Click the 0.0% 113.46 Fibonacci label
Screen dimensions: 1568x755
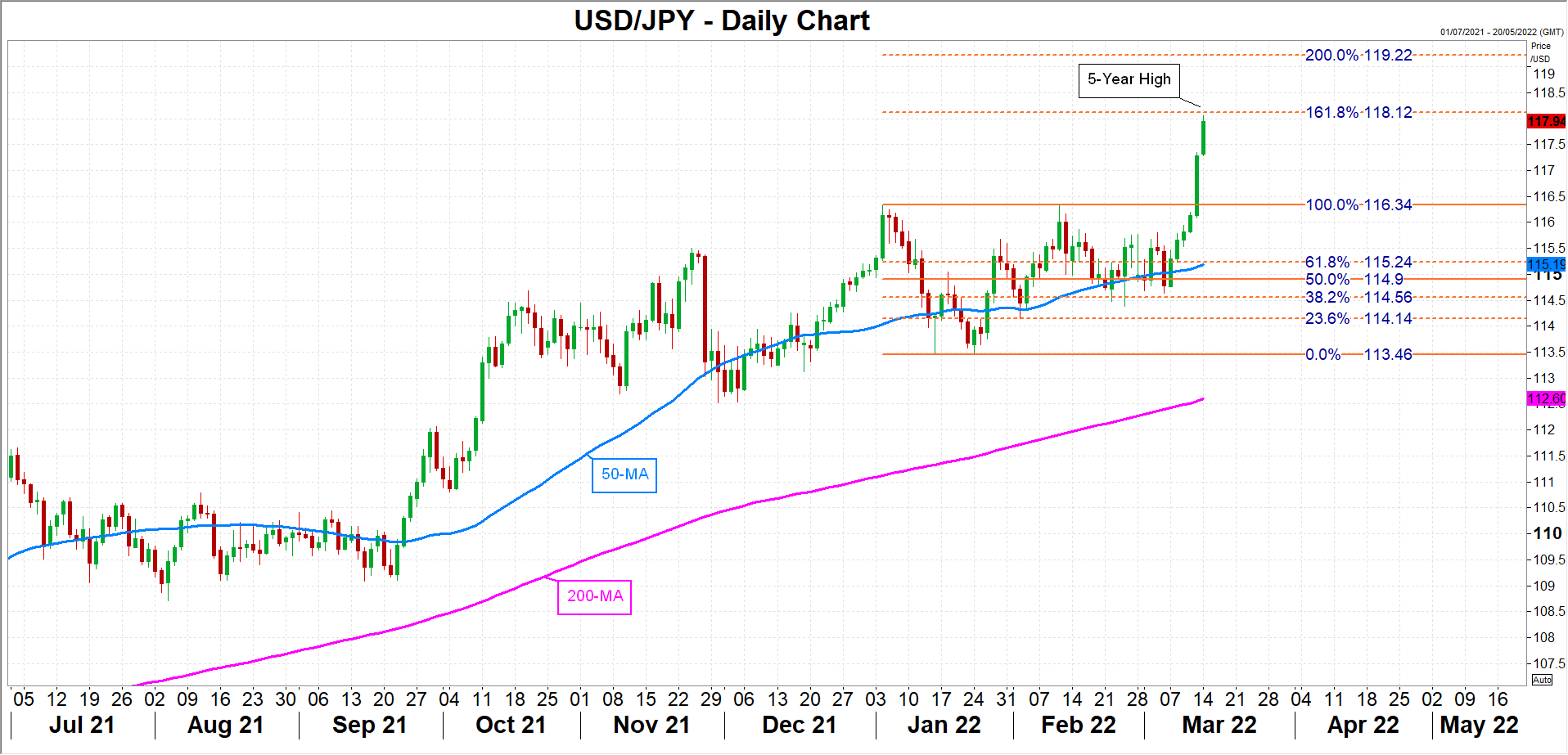(x=1358, y=354)
